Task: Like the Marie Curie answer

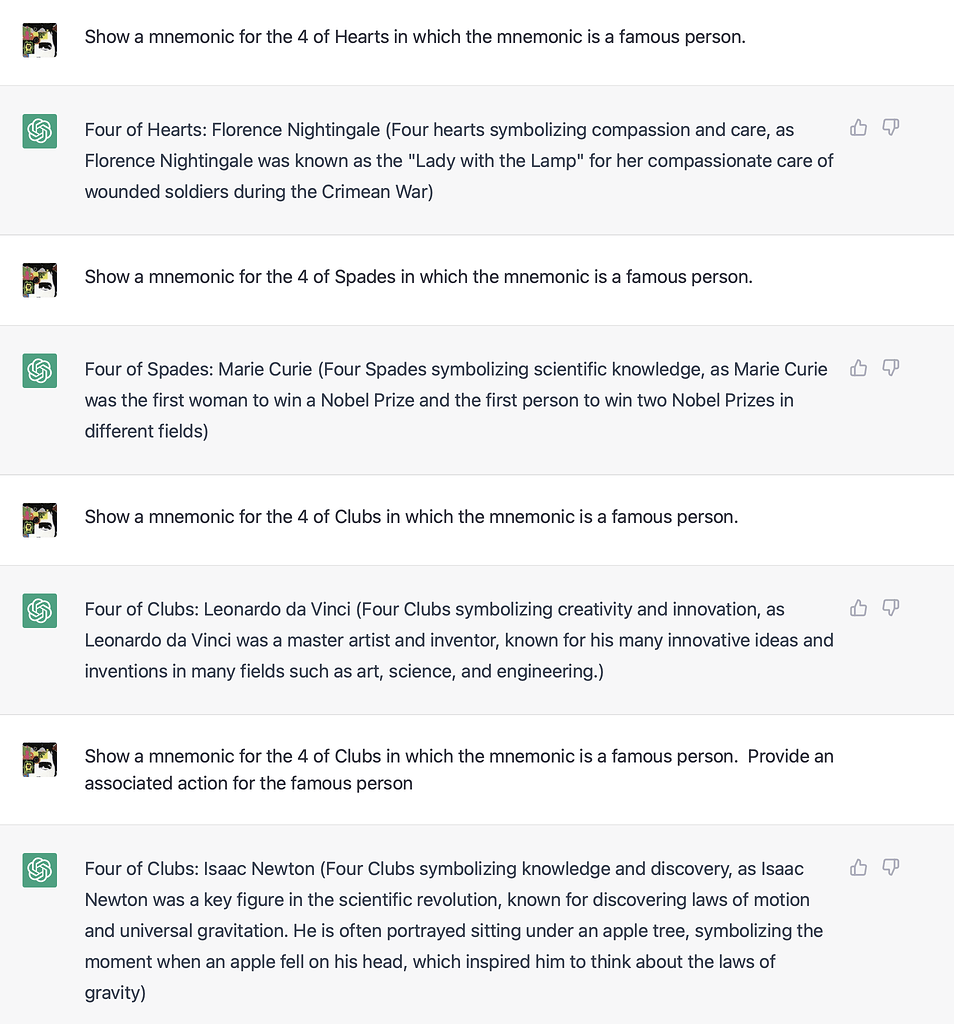Action: pyautogui.click(x=858, y=367)
